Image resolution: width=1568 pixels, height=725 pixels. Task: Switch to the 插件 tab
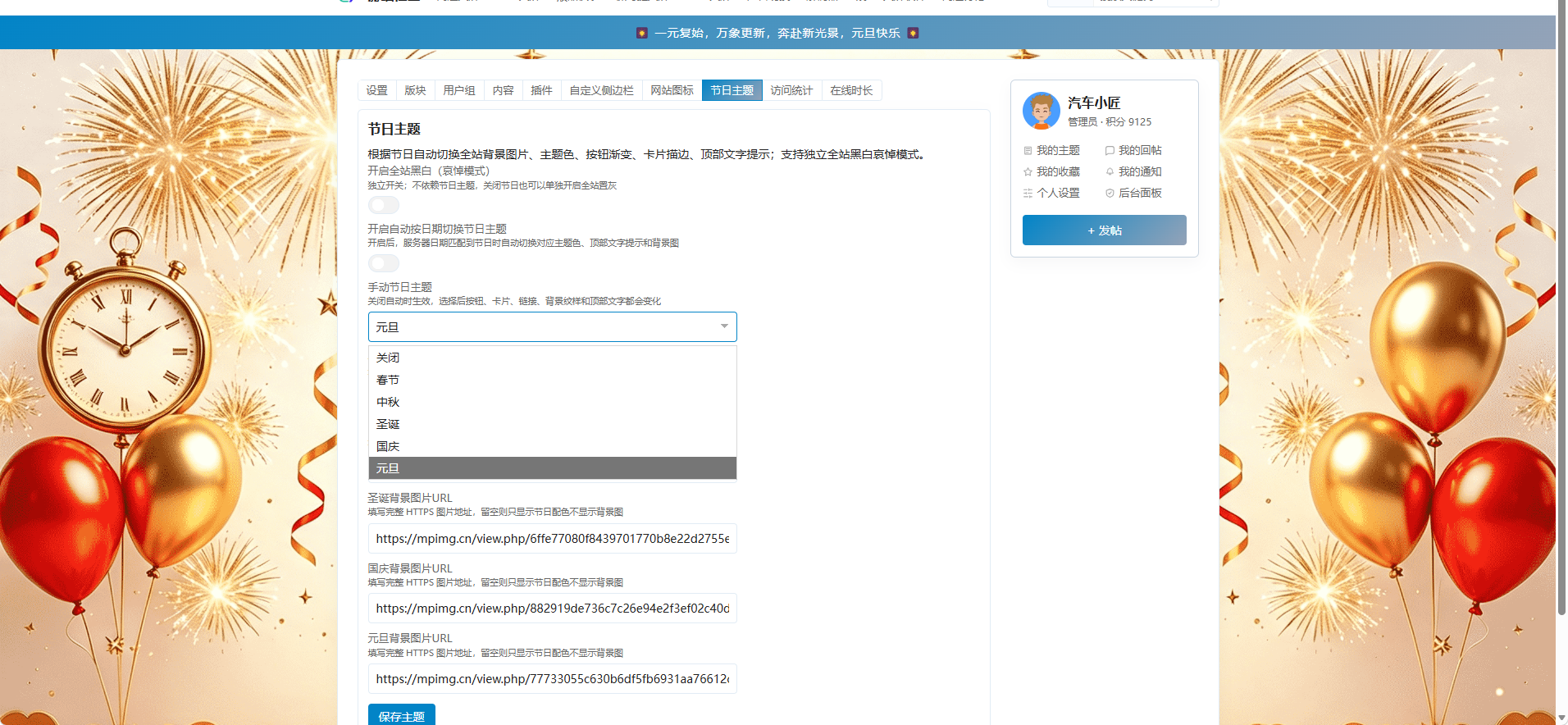pos(542,90)
